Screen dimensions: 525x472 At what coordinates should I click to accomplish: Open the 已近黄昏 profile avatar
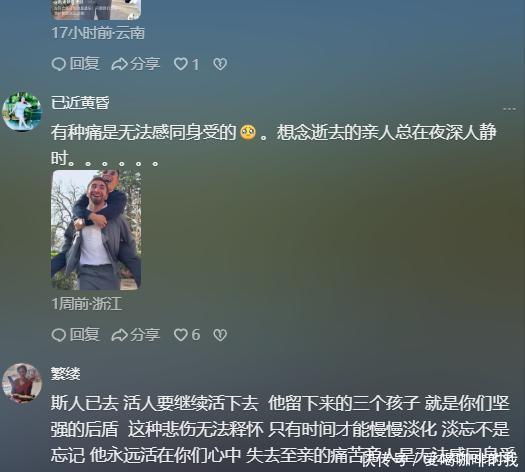click(x=22, y=111)
